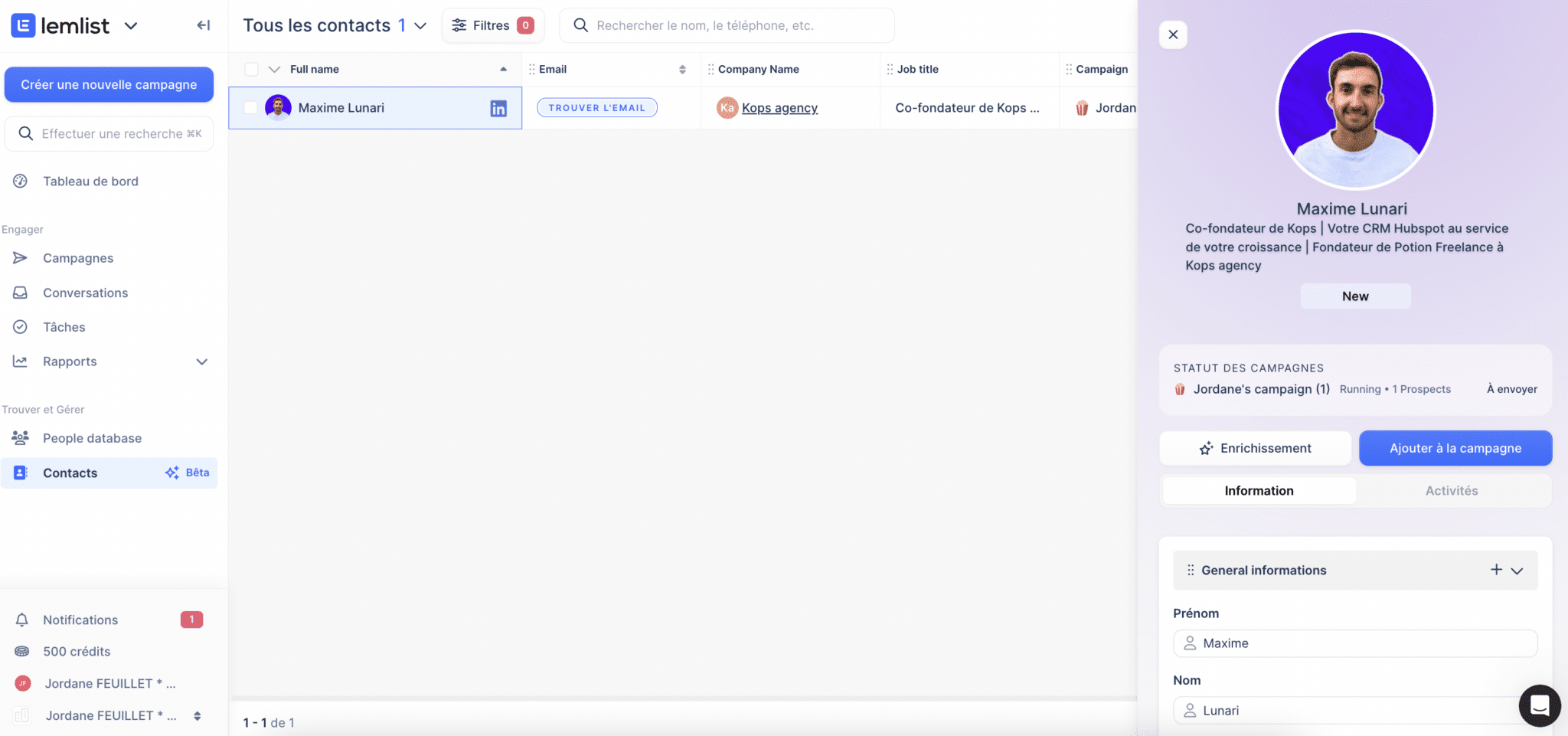Switch to the Information tab
This screenshot has height=736, width=1568.
pos(1259,491)
